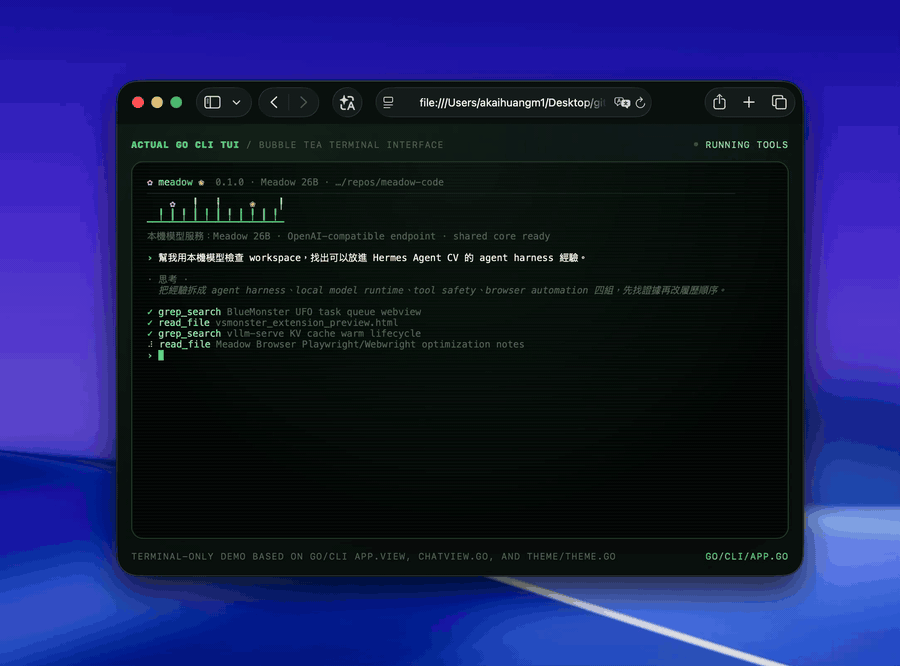The image size is (900, 666).
Task: Toggle the Safari sidebar icon
Action: [x=212, y=102]
